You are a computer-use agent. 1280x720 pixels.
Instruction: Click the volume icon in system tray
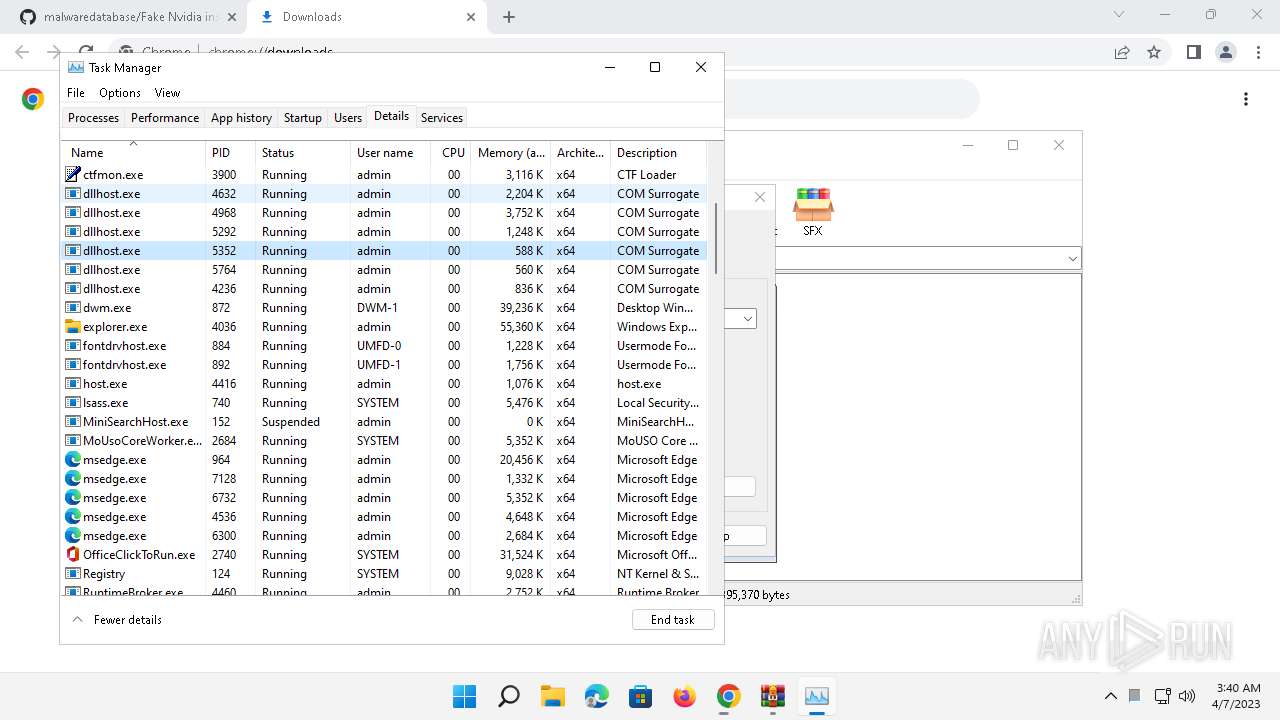(1187, 696)
